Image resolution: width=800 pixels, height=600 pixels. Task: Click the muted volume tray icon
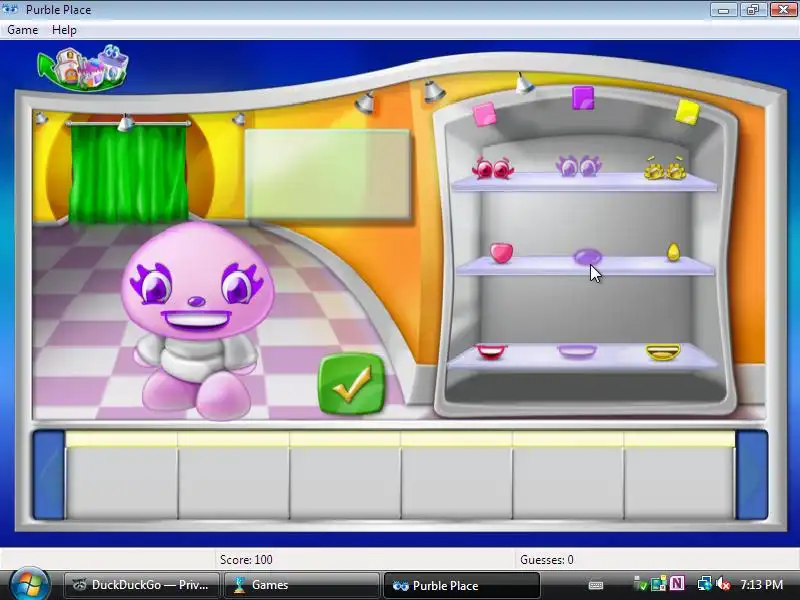[723, 584]
